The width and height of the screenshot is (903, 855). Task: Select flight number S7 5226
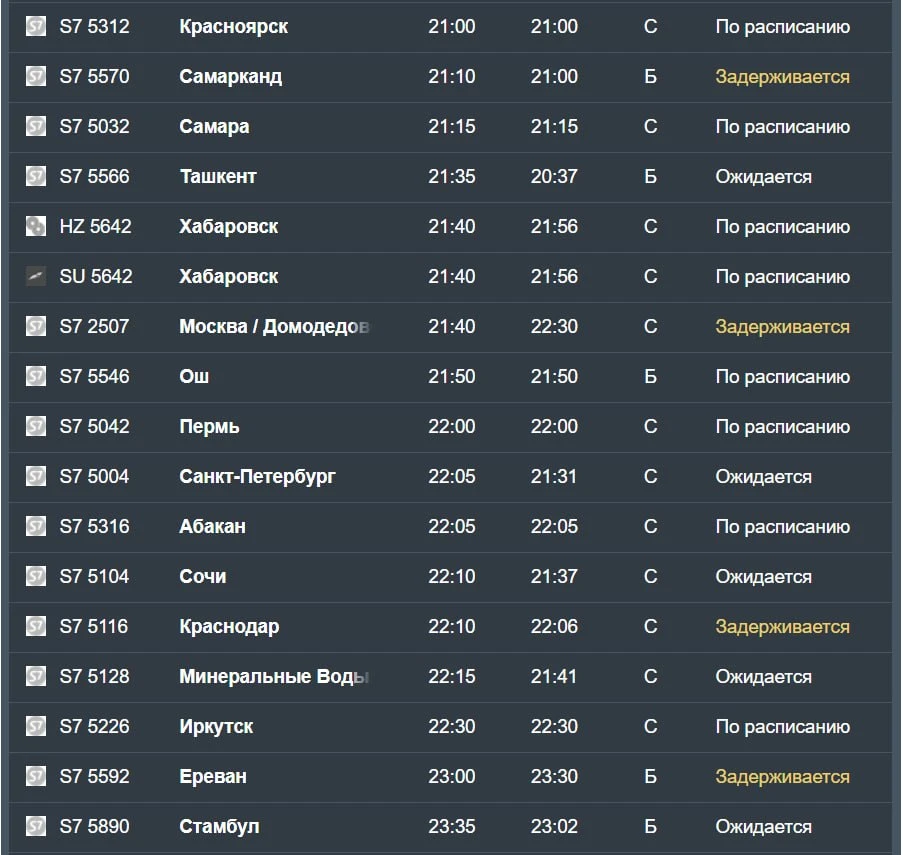pyautogui.click(x=94, y=727)
